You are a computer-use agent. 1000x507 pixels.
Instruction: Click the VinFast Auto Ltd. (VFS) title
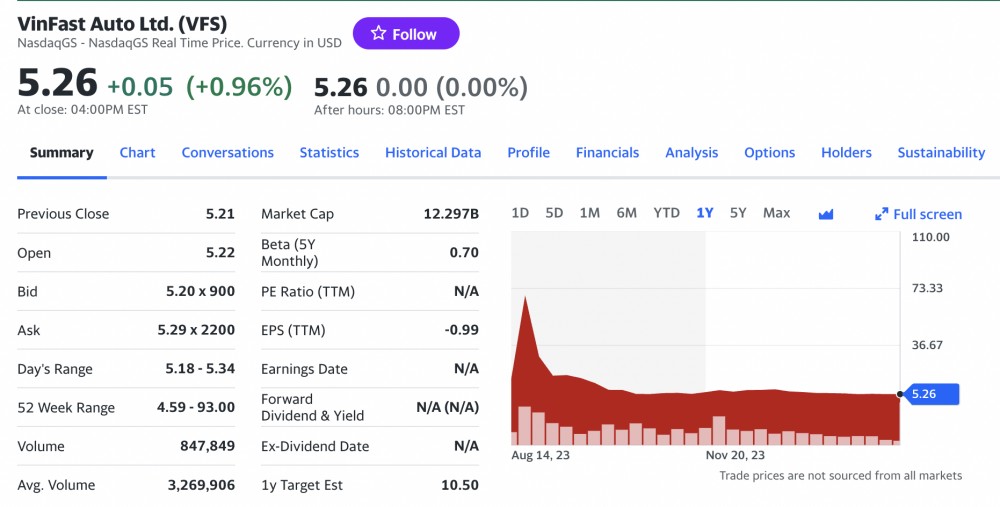click(x=122, y=24)
